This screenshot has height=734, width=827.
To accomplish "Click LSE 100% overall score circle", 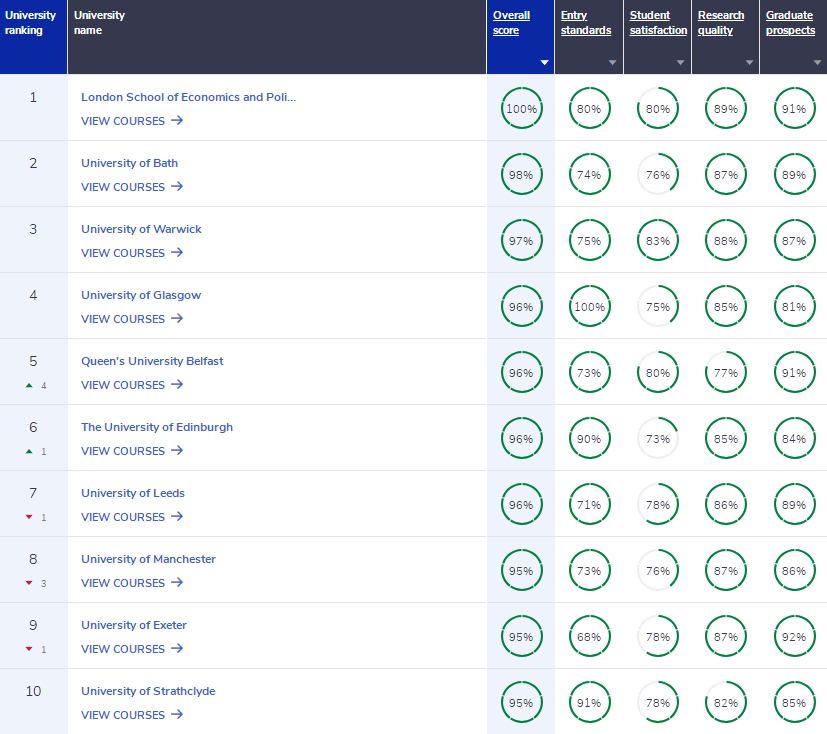I will (x=521, y=108).
